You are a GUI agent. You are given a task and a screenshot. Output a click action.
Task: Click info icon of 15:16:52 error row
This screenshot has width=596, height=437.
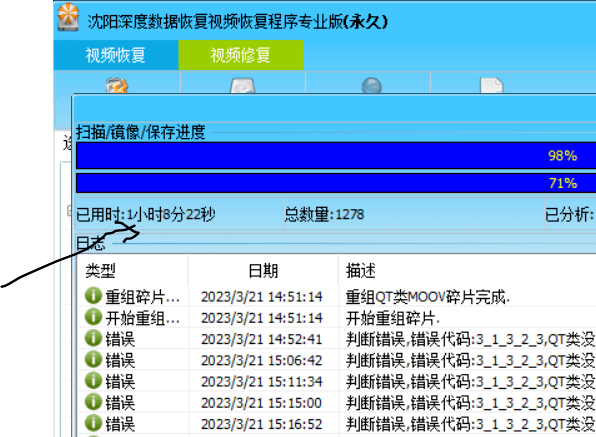[93, 423]
